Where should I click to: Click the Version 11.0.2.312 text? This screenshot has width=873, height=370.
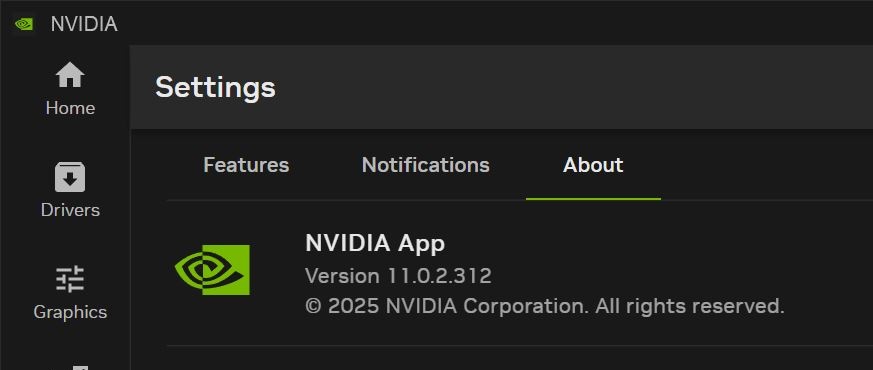point(398,276)
